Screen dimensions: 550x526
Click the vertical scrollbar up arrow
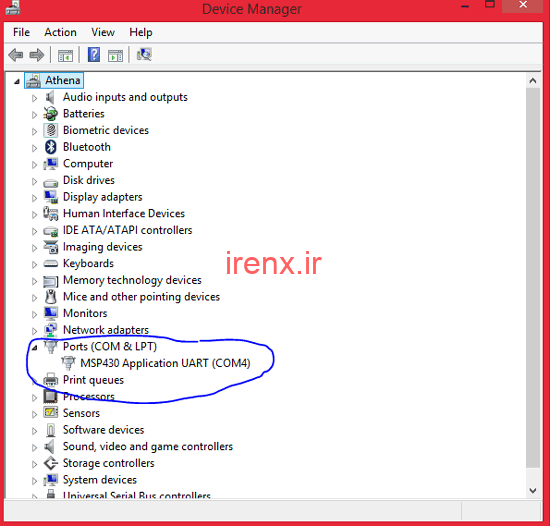coord(533,81)
